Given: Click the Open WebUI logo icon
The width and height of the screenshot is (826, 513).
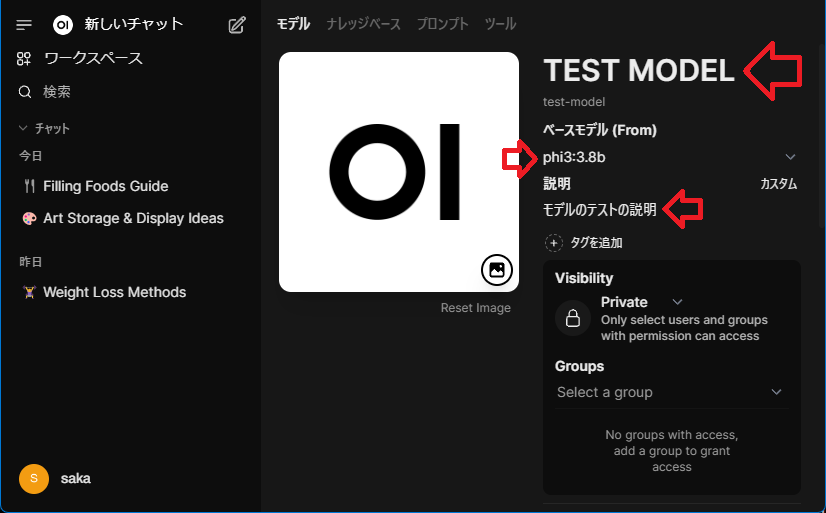Looking at the screenshot, I should (63, 25).
